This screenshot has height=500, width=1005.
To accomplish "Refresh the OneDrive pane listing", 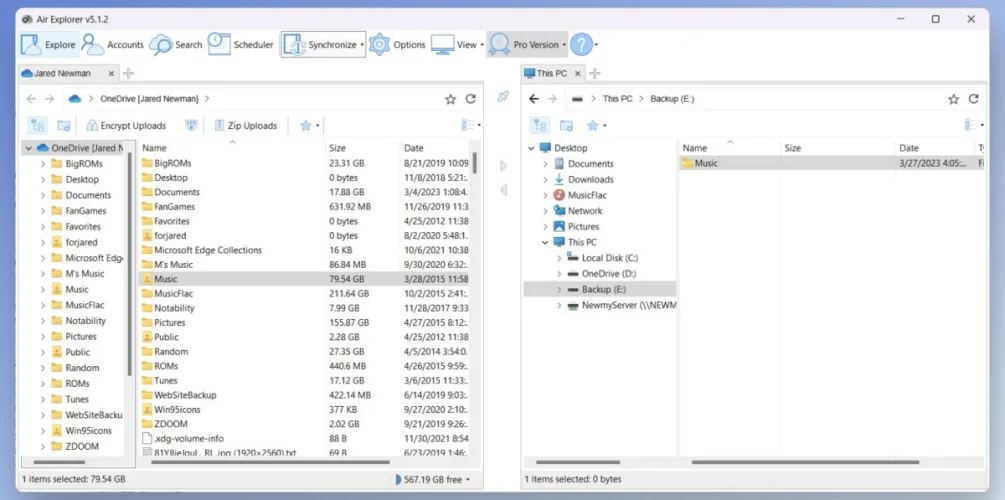I will 471,99.
